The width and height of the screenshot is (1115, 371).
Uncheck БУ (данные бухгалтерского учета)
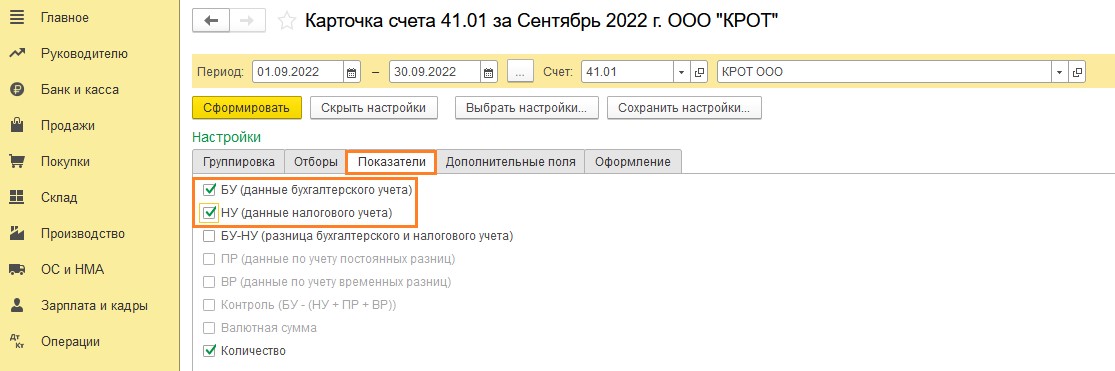click(209, 190)
